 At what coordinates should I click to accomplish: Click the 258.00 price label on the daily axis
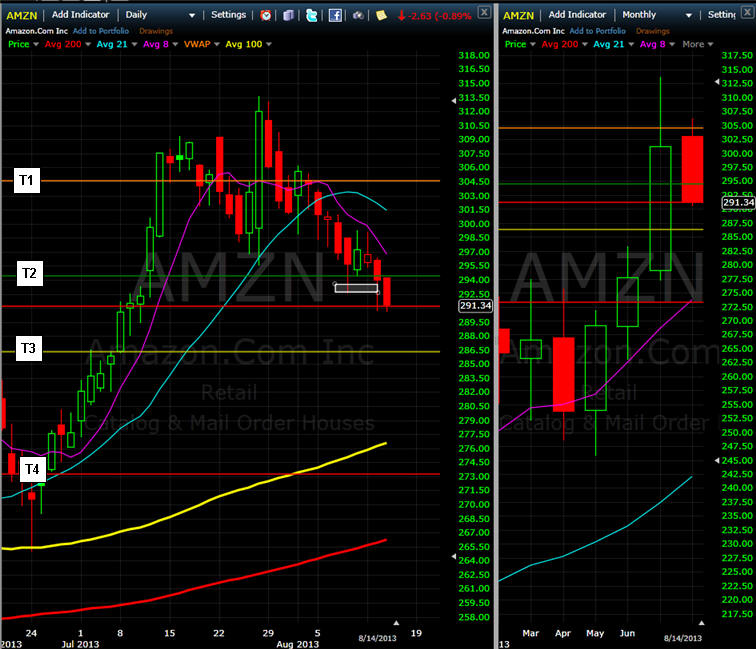pos(474,617)
